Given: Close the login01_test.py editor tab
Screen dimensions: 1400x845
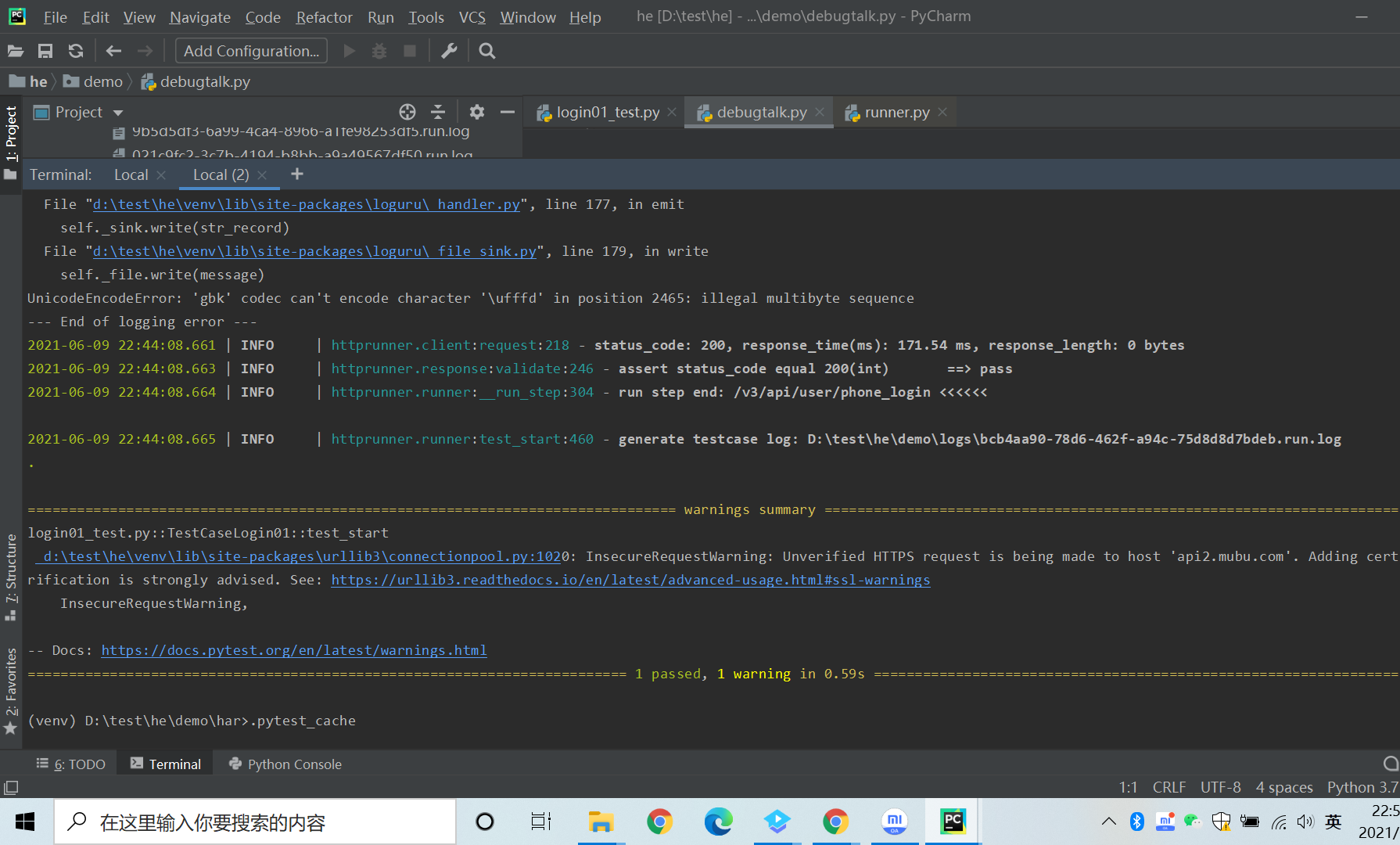Looking at the screenshot, I should (672, 113).
